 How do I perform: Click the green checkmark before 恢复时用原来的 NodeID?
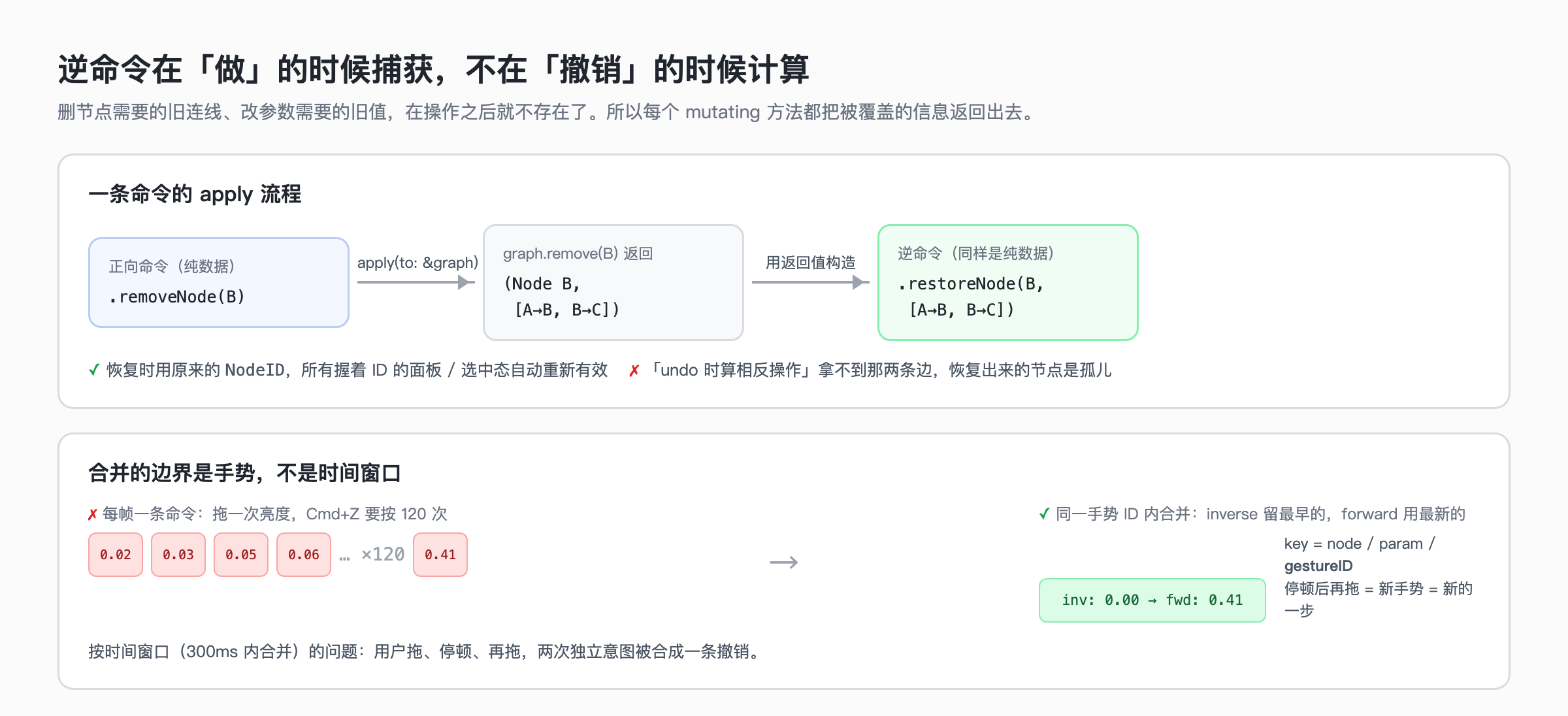point(94,370)
